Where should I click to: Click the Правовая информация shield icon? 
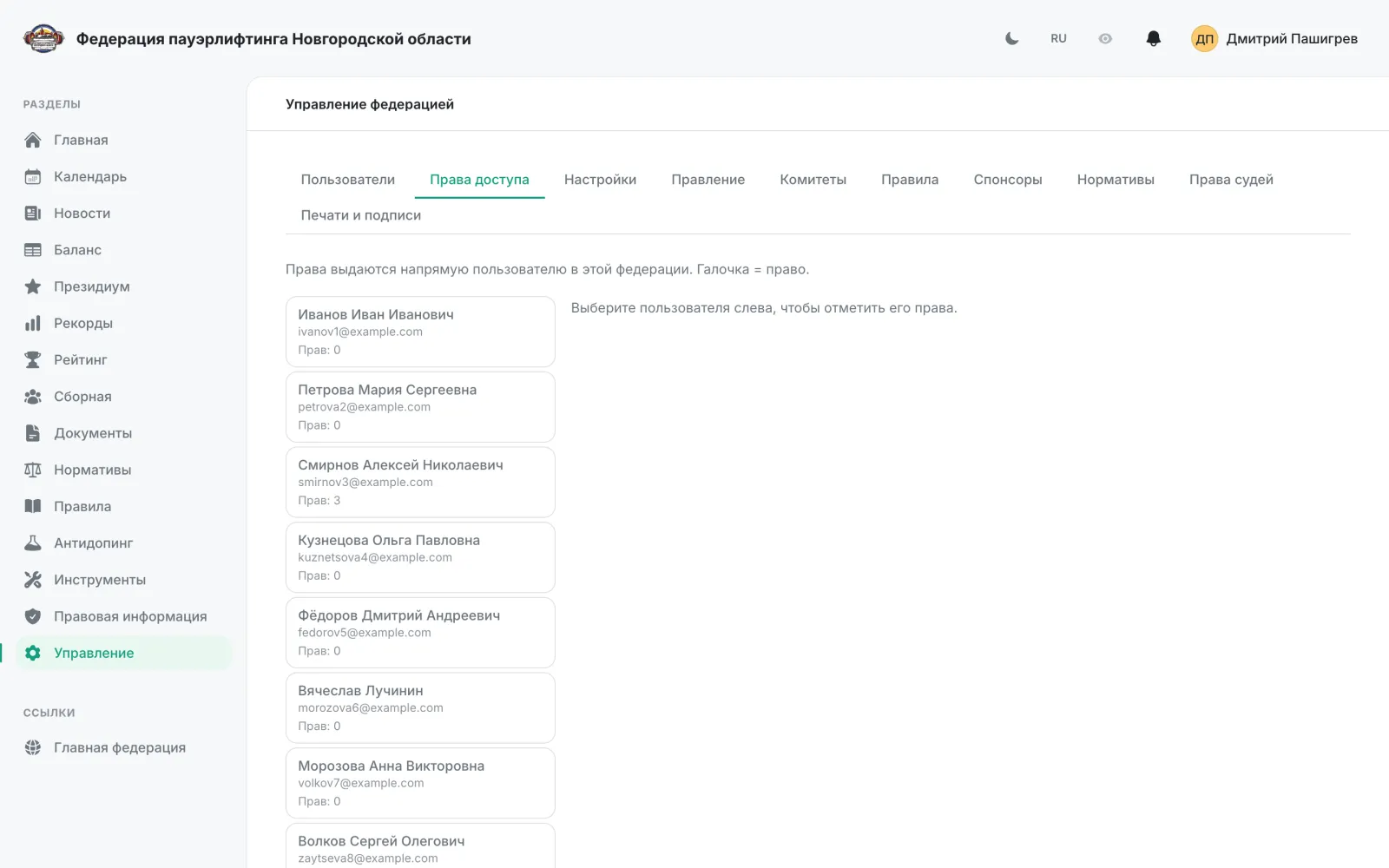(x=33, y=616)
